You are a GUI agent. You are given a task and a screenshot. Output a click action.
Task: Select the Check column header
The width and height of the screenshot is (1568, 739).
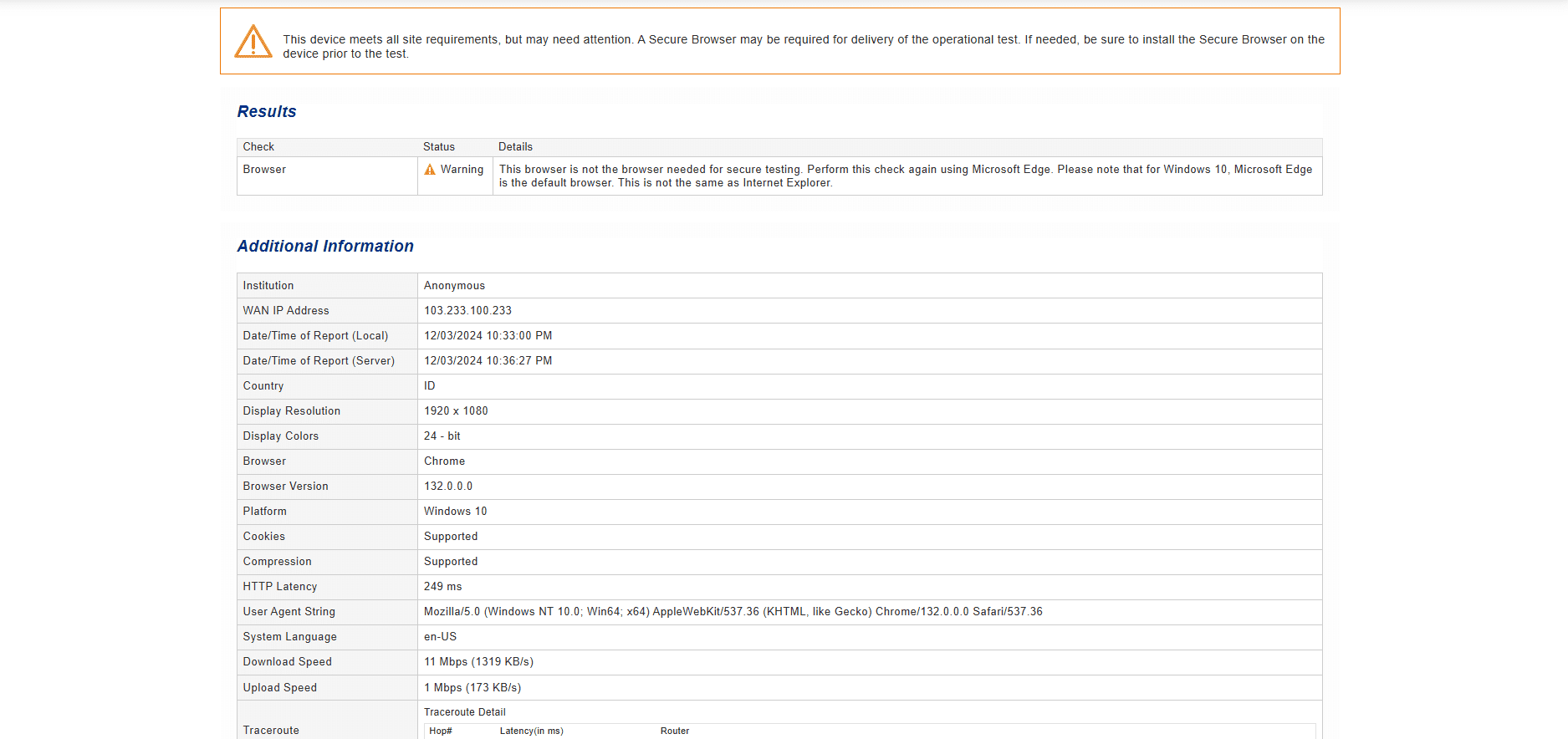(x=258, y=147)
